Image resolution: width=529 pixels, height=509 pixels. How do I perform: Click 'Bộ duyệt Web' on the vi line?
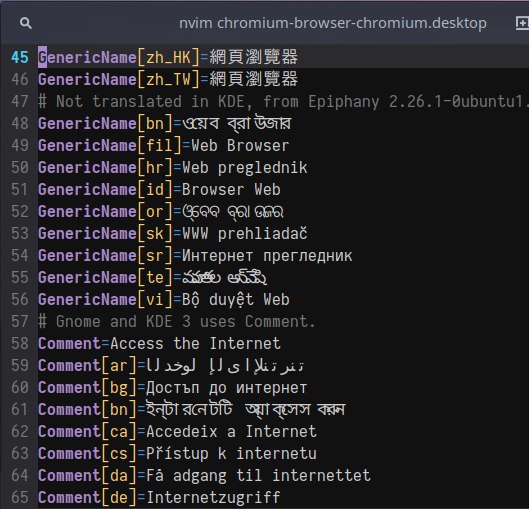[x=236, y=300]
